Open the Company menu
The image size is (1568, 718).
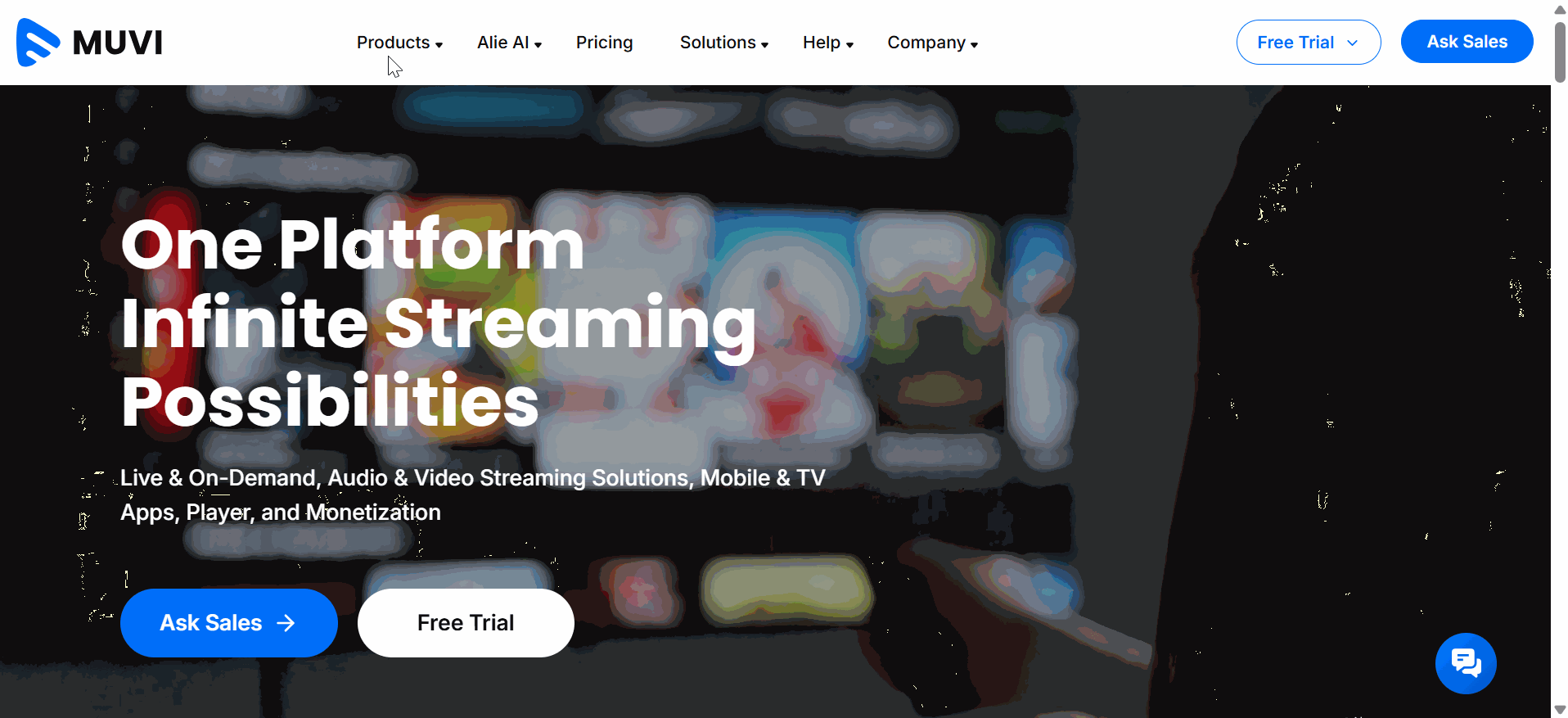[x=933, y=43]
